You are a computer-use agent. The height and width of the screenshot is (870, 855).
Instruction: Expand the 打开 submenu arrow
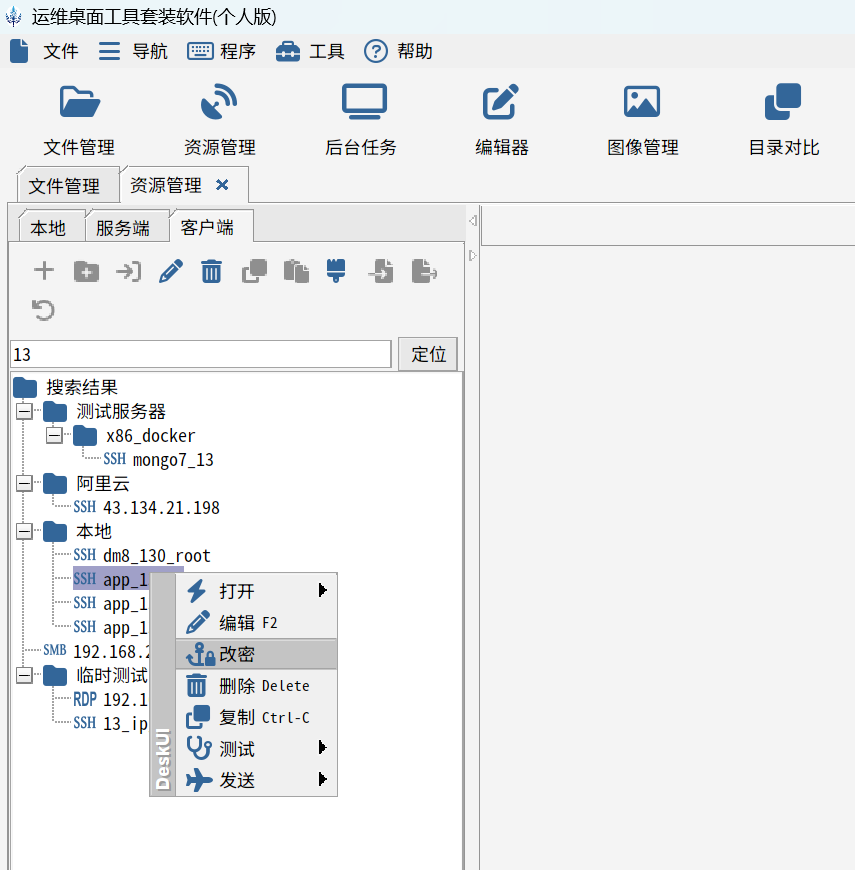(x=322, y=590)
